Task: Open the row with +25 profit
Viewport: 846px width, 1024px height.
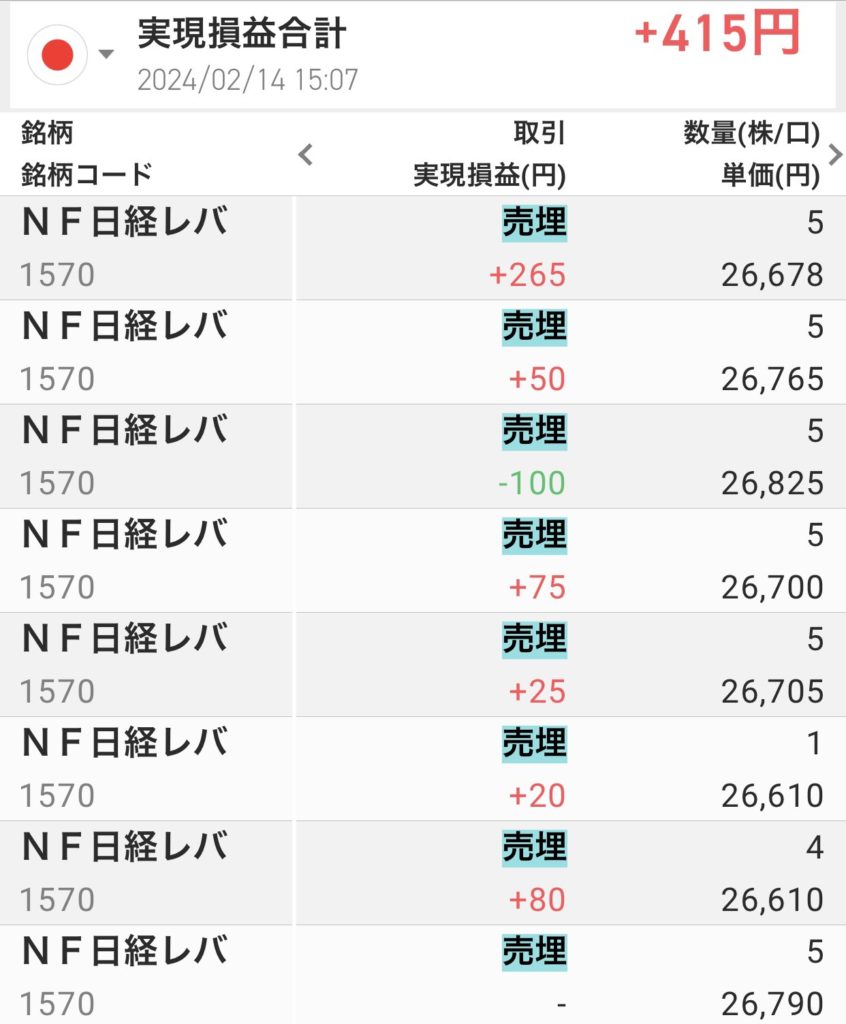Action: pyautogui.click(x=423, y=664)
